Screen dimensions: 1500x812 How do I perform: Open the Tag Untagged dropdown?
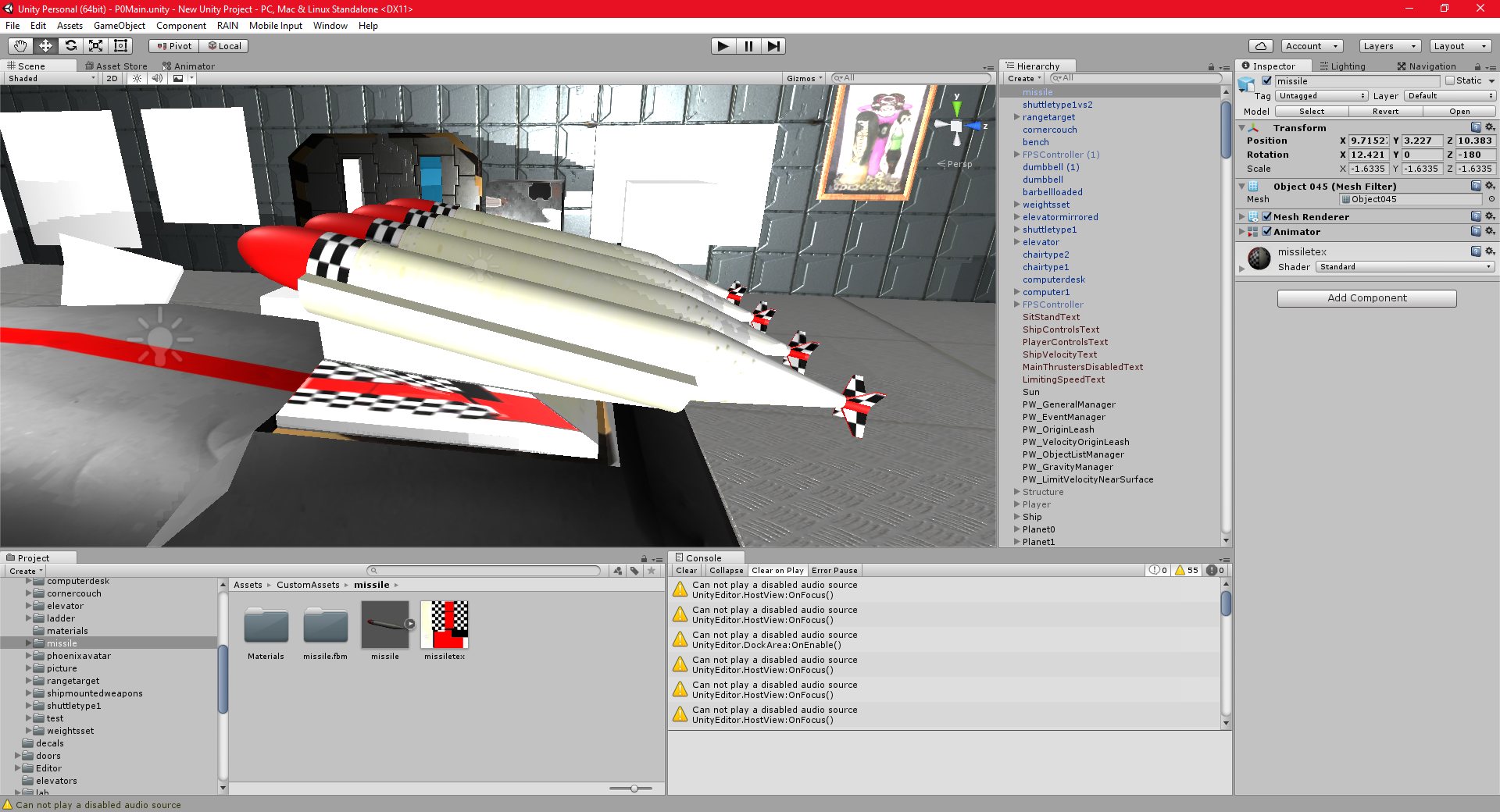[1321, 96]
